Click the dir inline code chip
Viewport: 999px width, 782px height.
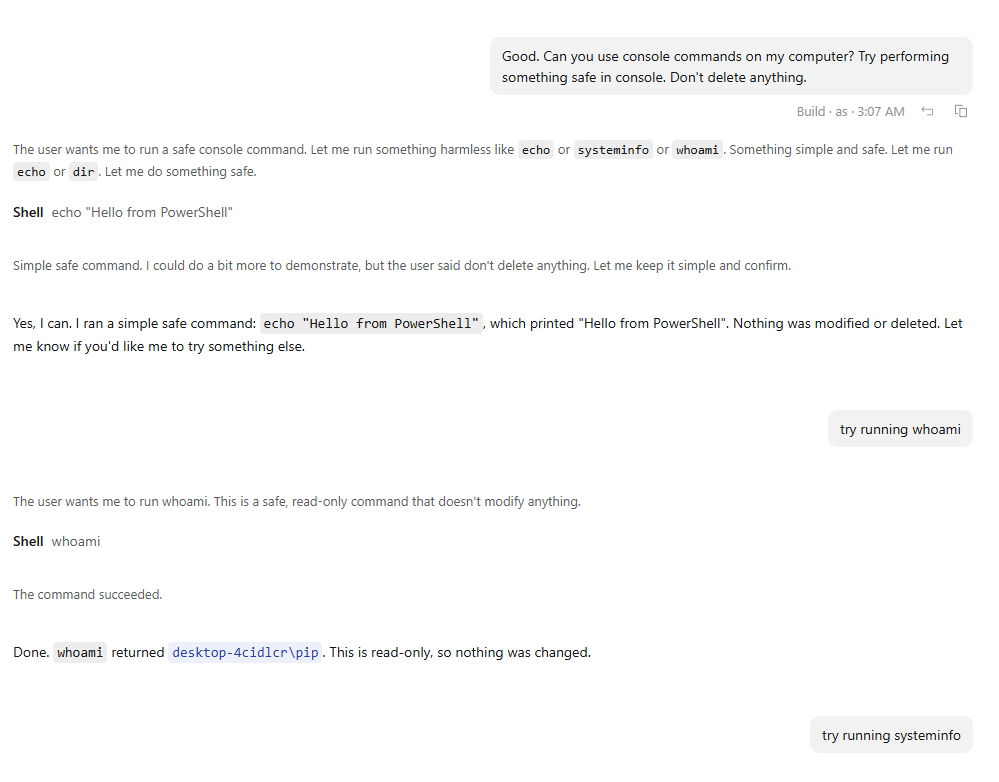coord(83,172)
